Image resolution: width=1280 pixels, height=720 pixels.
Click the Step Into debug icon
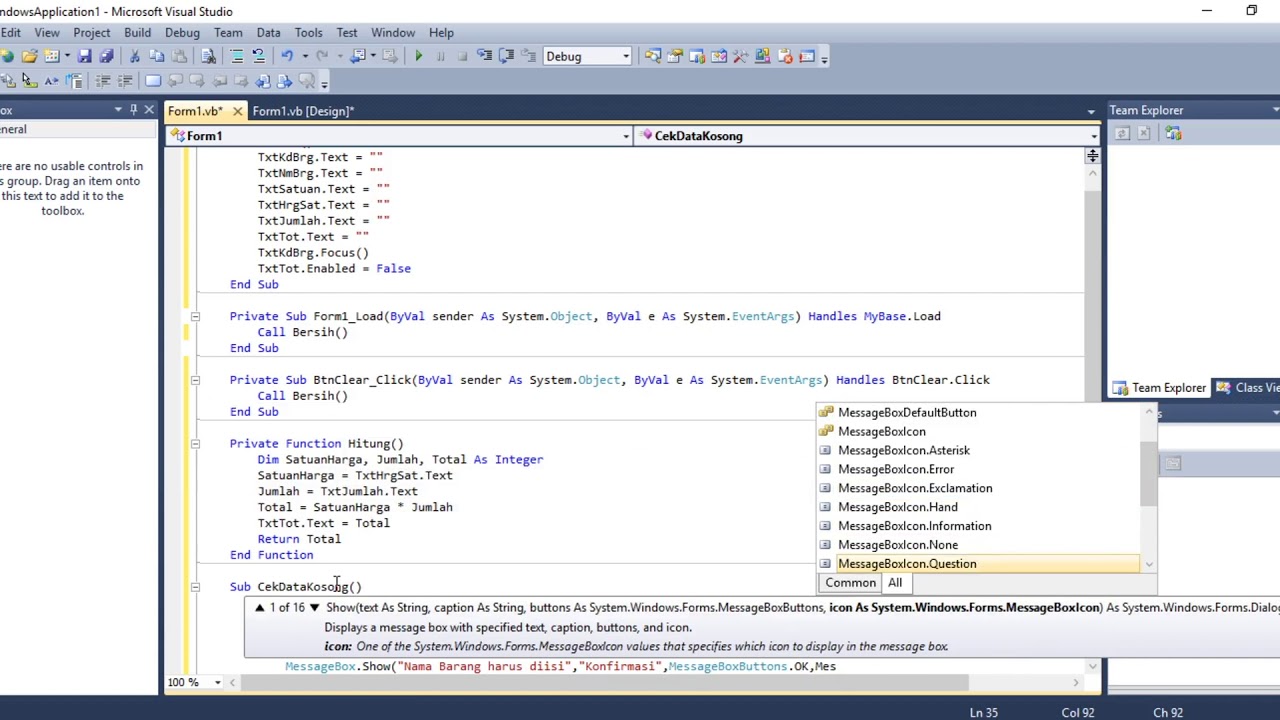(484, 57)
